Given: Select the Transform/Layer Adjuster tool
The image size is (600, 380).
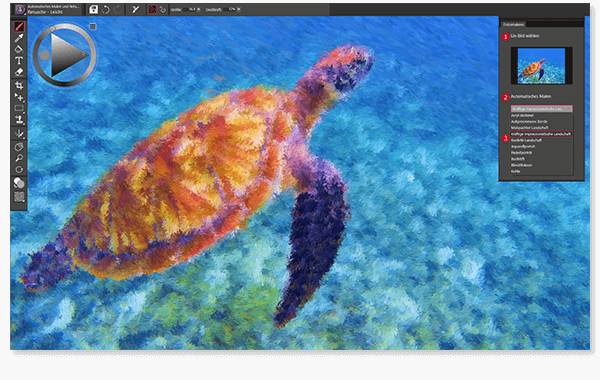Looking at the screenshot, I should click(19, 97).
